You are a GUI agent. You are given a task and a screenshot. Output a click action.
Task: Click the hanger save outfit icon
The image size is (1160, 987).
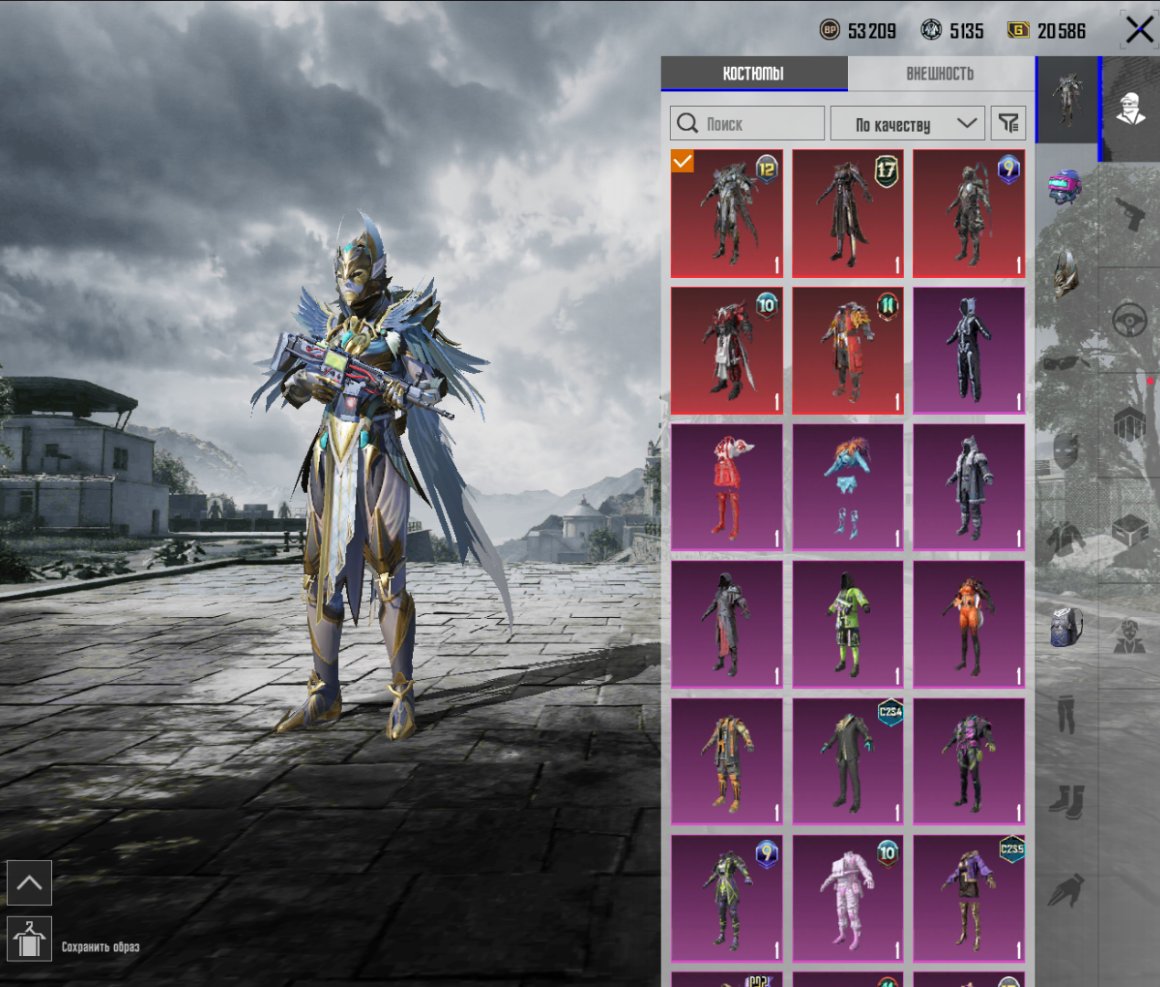click(x=29, y=939)
